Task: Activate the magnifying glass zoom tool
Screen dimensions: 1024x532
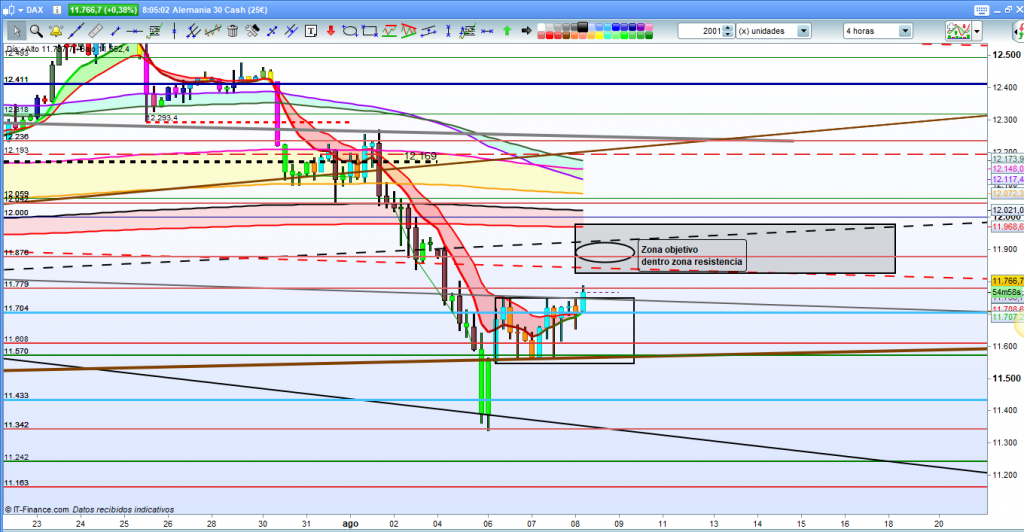Action: (34, 31)
